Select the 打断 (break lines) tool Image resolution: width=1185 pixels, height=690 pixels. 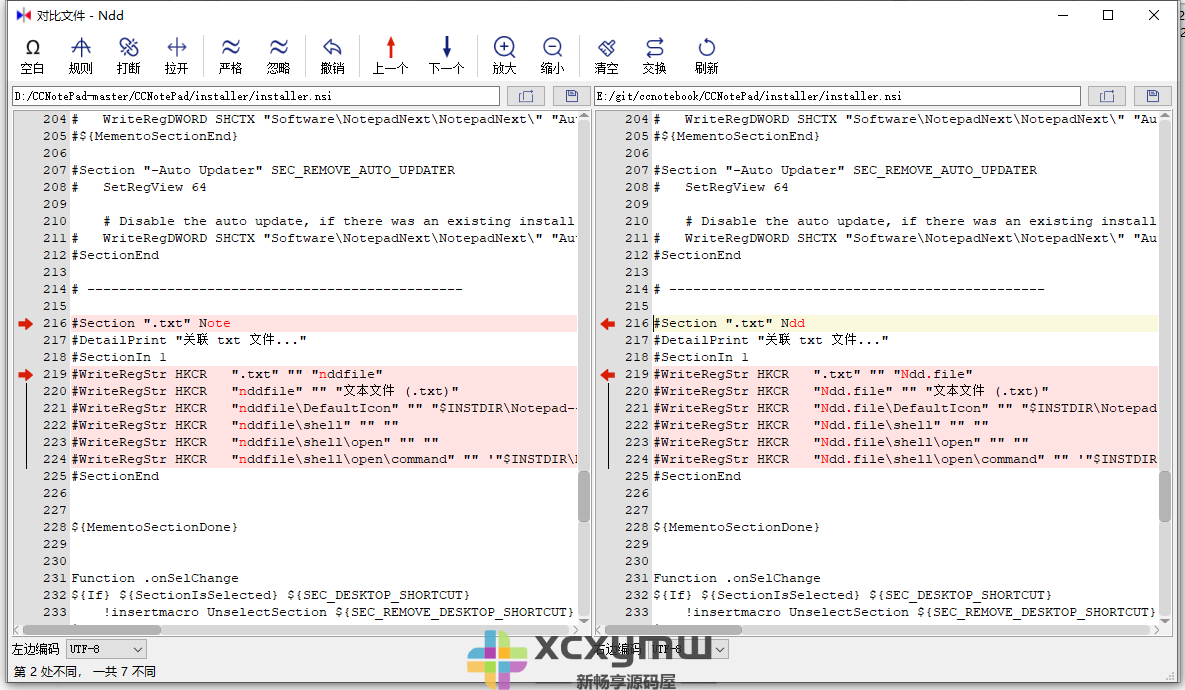point(128,55)
